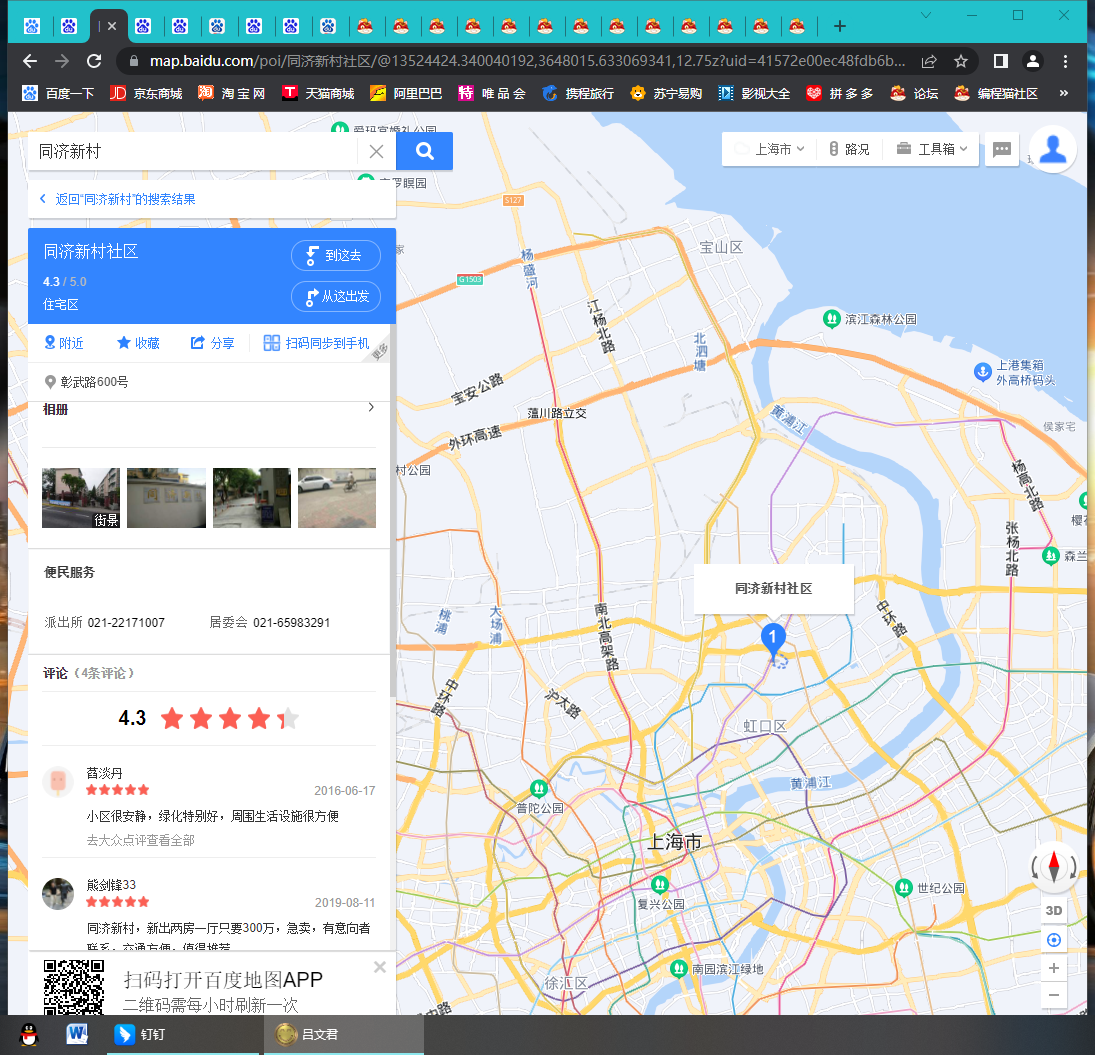The width and height of the screenshot is (1095, 1055).
Task: Open 百度一下 bookmark
Action: pyautogui.click(x=59, y=94)
